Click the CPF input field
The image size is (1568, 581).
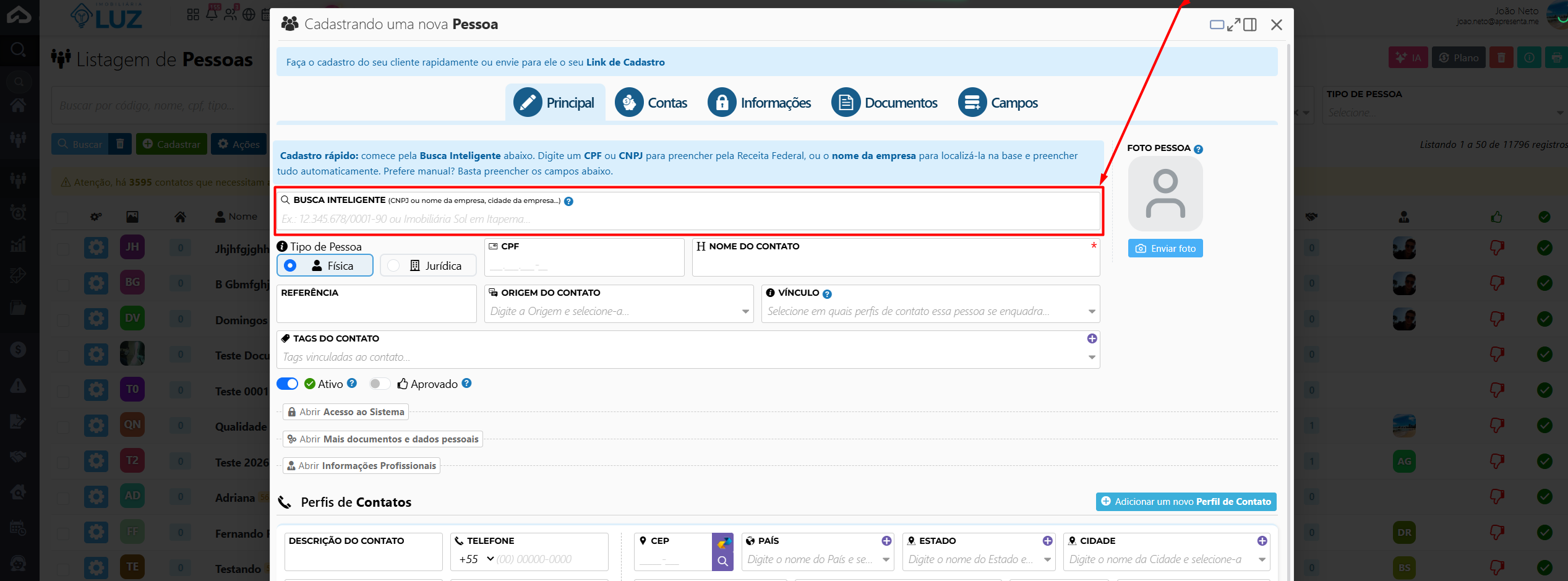[584, 257]
